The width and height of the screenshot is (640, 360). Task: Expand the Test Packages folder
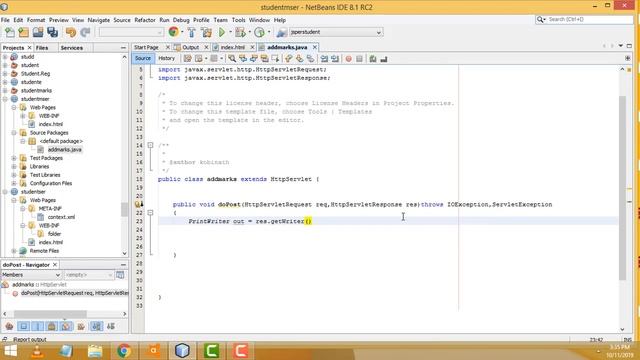14,158
